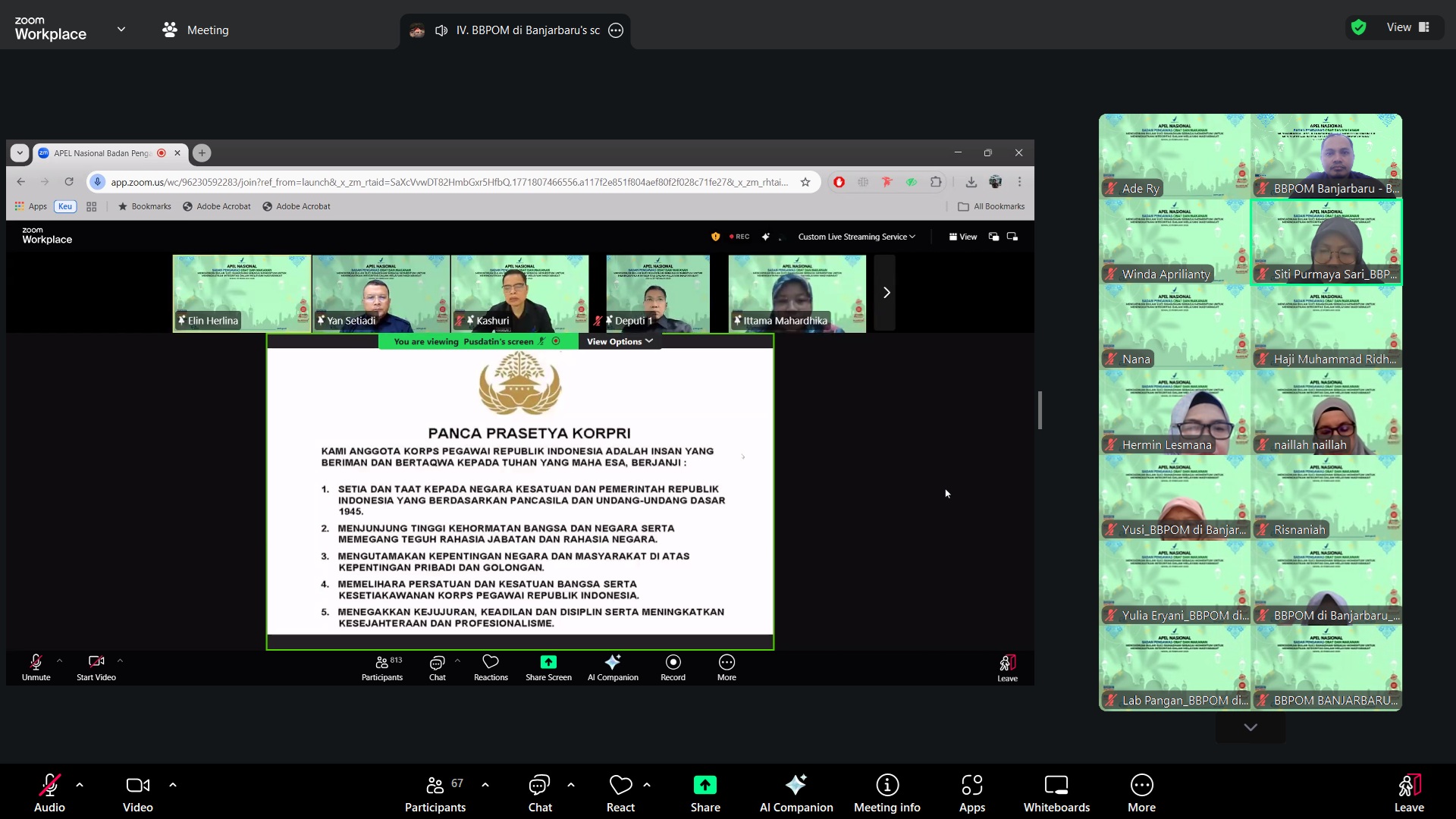Open the More options in bottom toolbar
The image size is (1456, 819).
pos(1141,792)
